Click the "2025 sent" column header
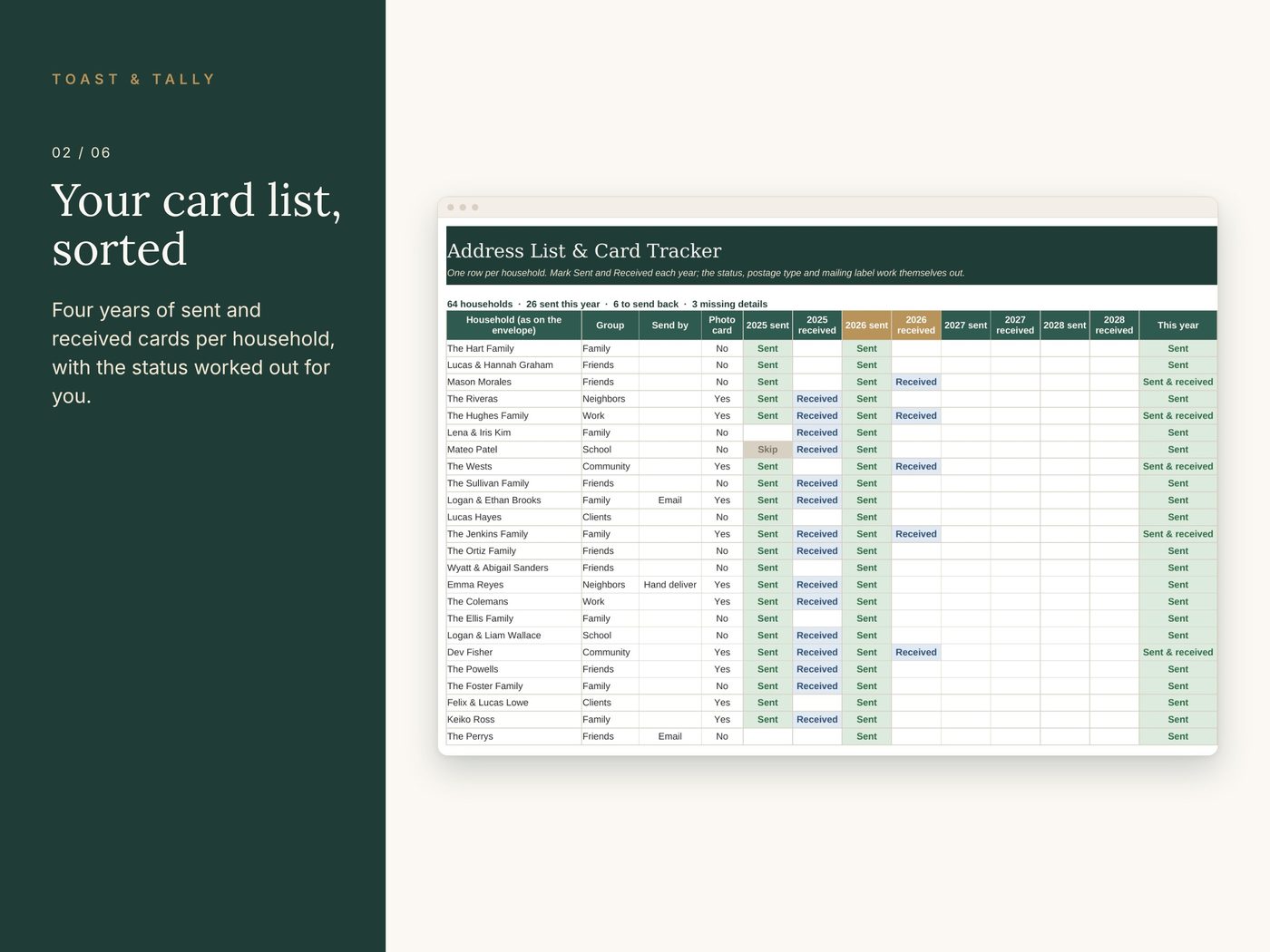This screenshot has height=952, width=1270. click(767, 325)
